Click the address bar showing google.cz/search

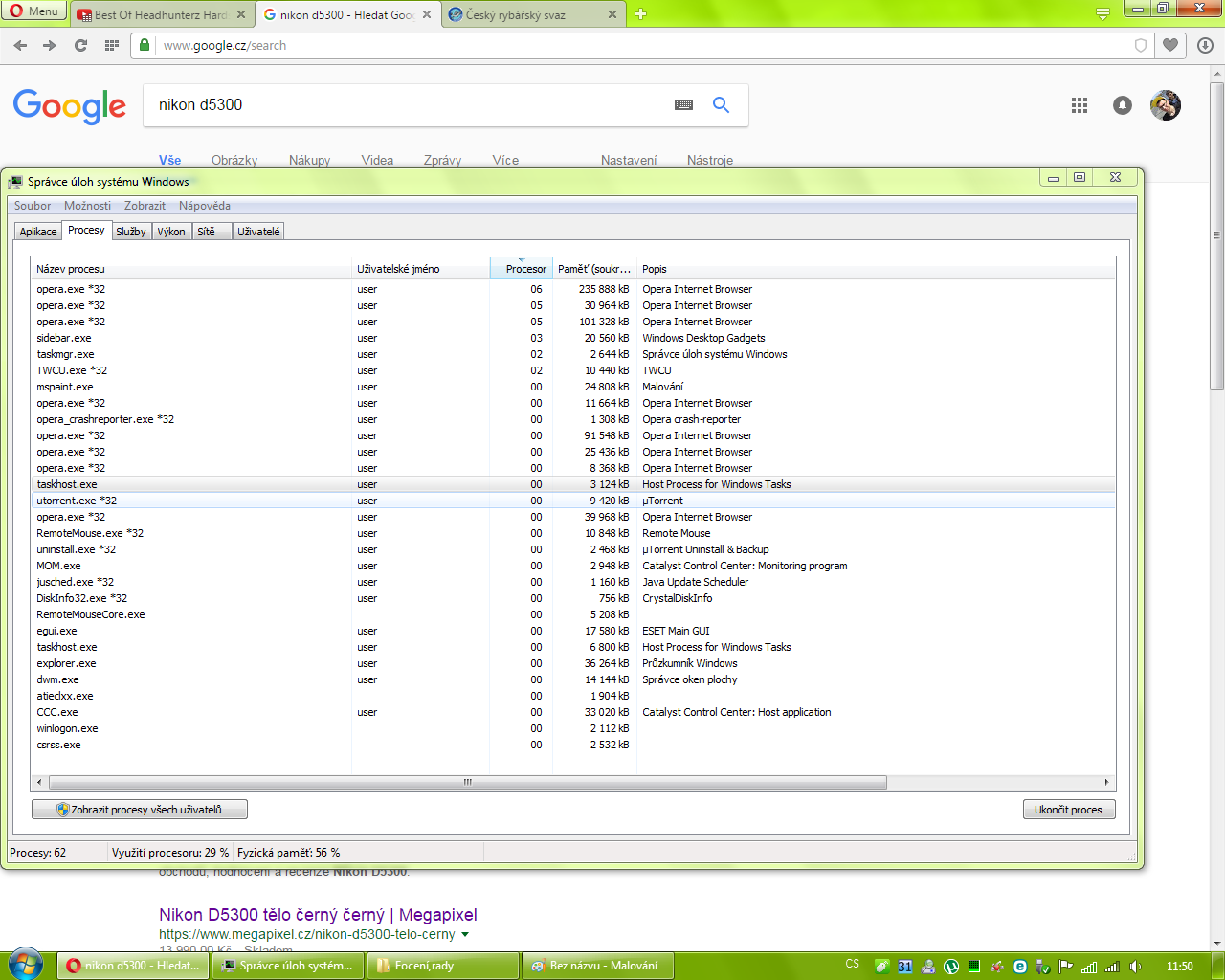tap(641, 45)
